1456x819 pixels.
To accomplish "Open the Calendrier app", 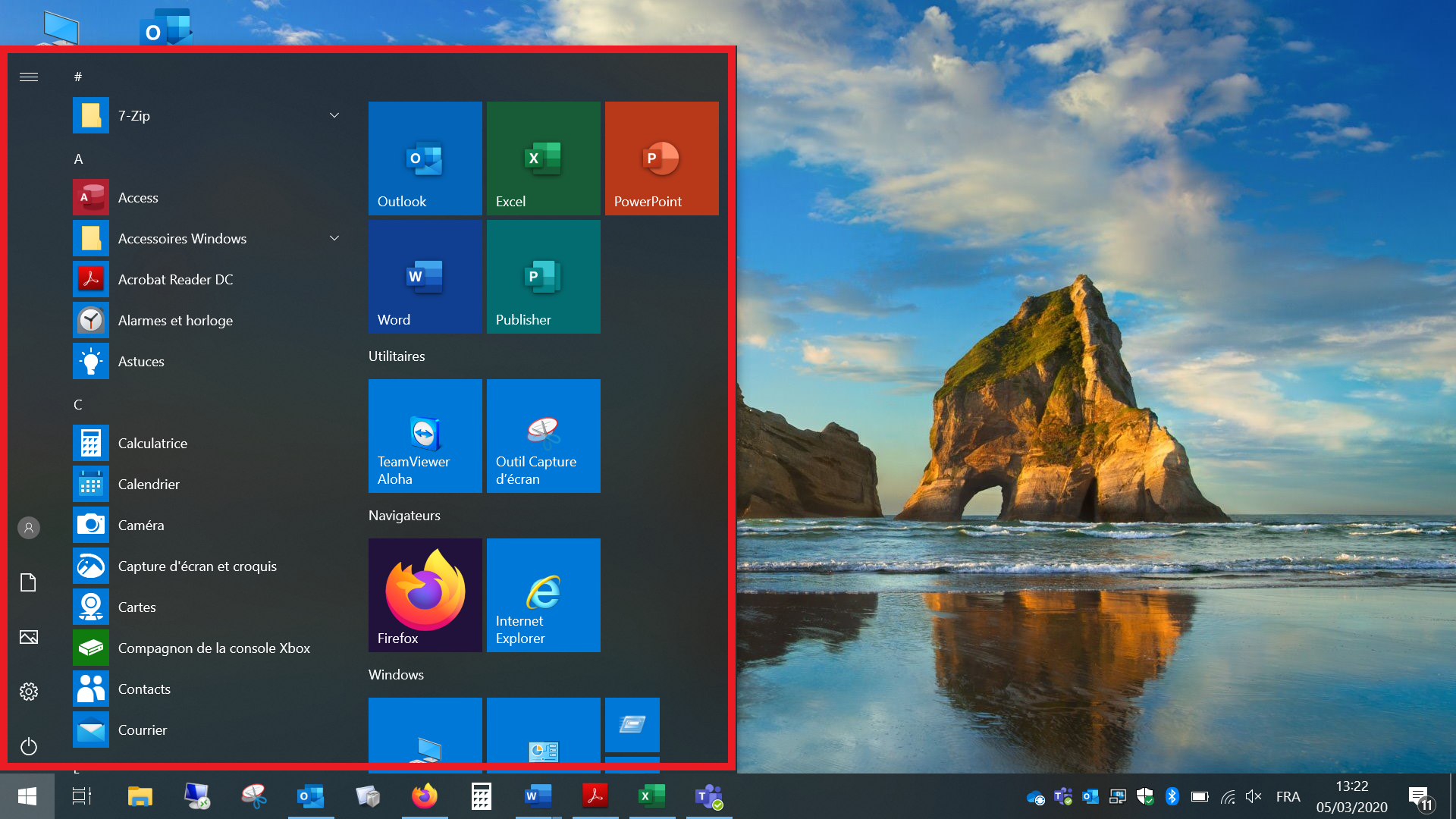I will [209, 484].
